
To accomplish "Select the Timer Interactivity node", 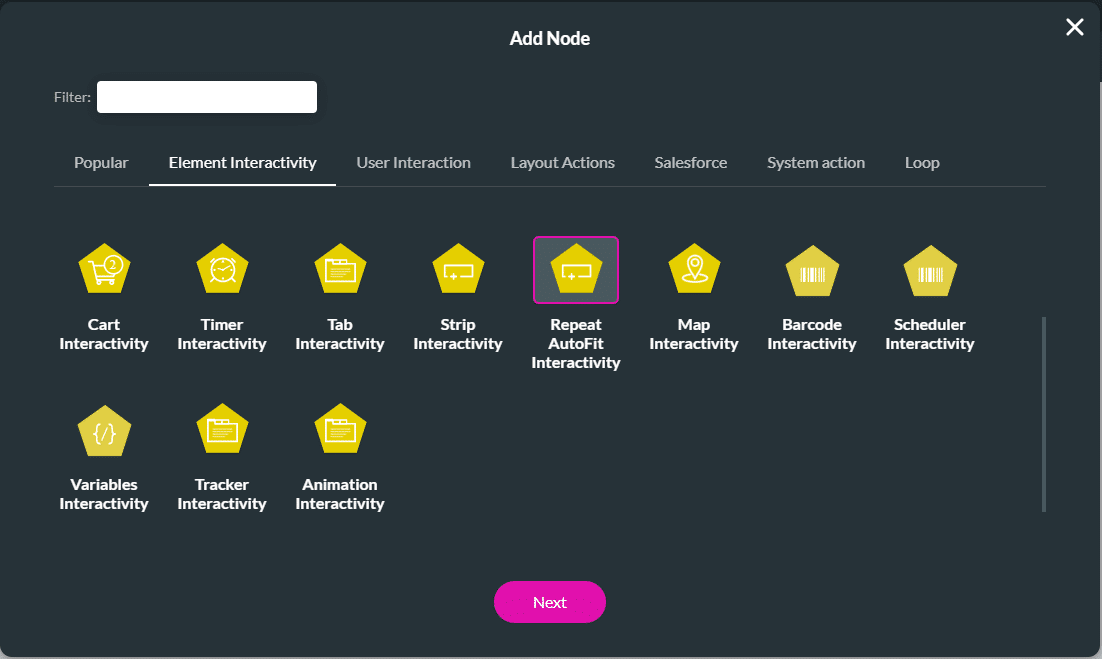I will coord(222,268).
